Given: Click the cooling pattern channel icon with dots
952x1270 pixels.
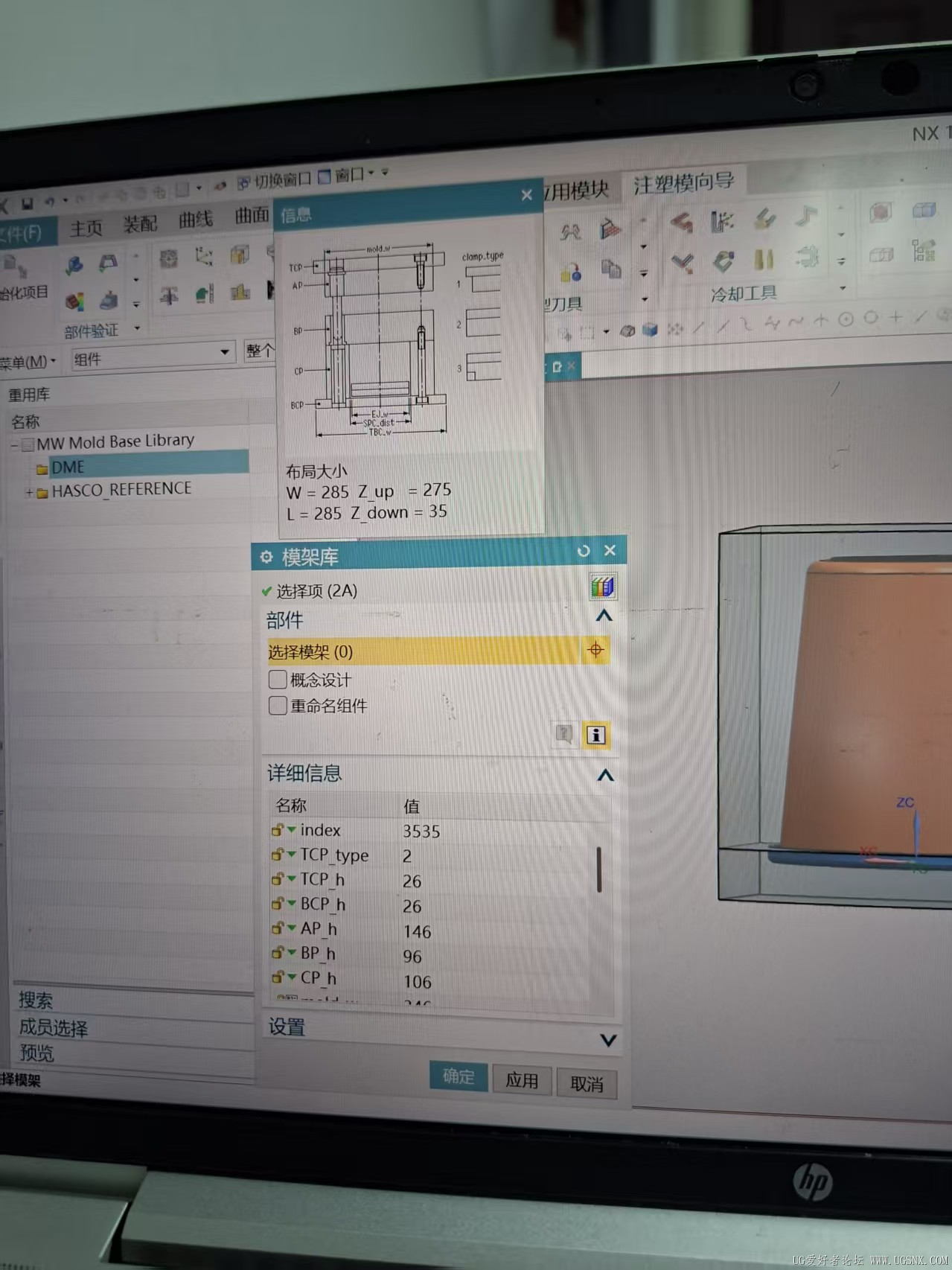Looking at the screenshot, I should pos(721,220).
